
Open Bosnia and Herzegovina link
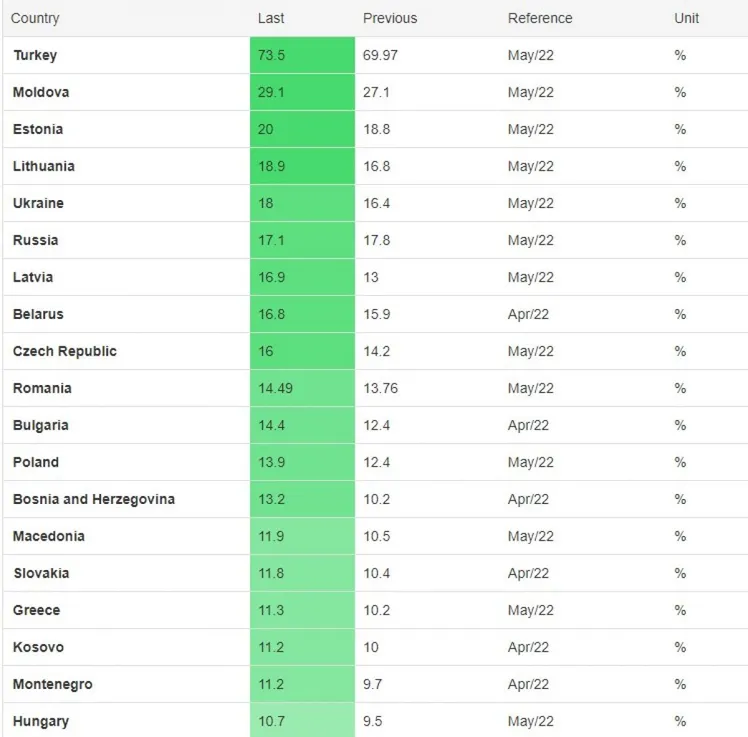click(93, 500)
